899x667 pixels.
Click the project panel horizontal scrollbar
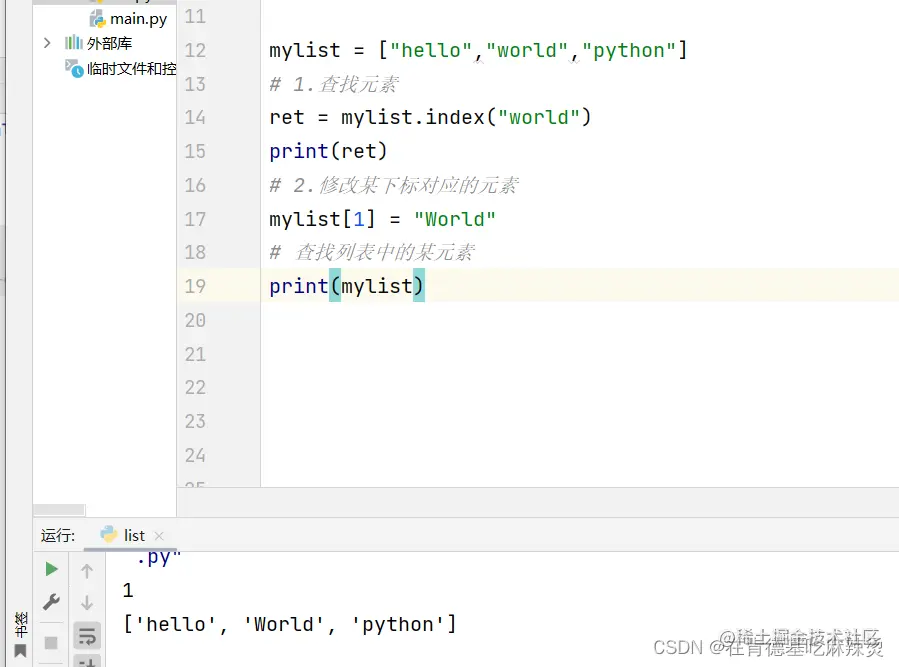click(x=59, y=510)
